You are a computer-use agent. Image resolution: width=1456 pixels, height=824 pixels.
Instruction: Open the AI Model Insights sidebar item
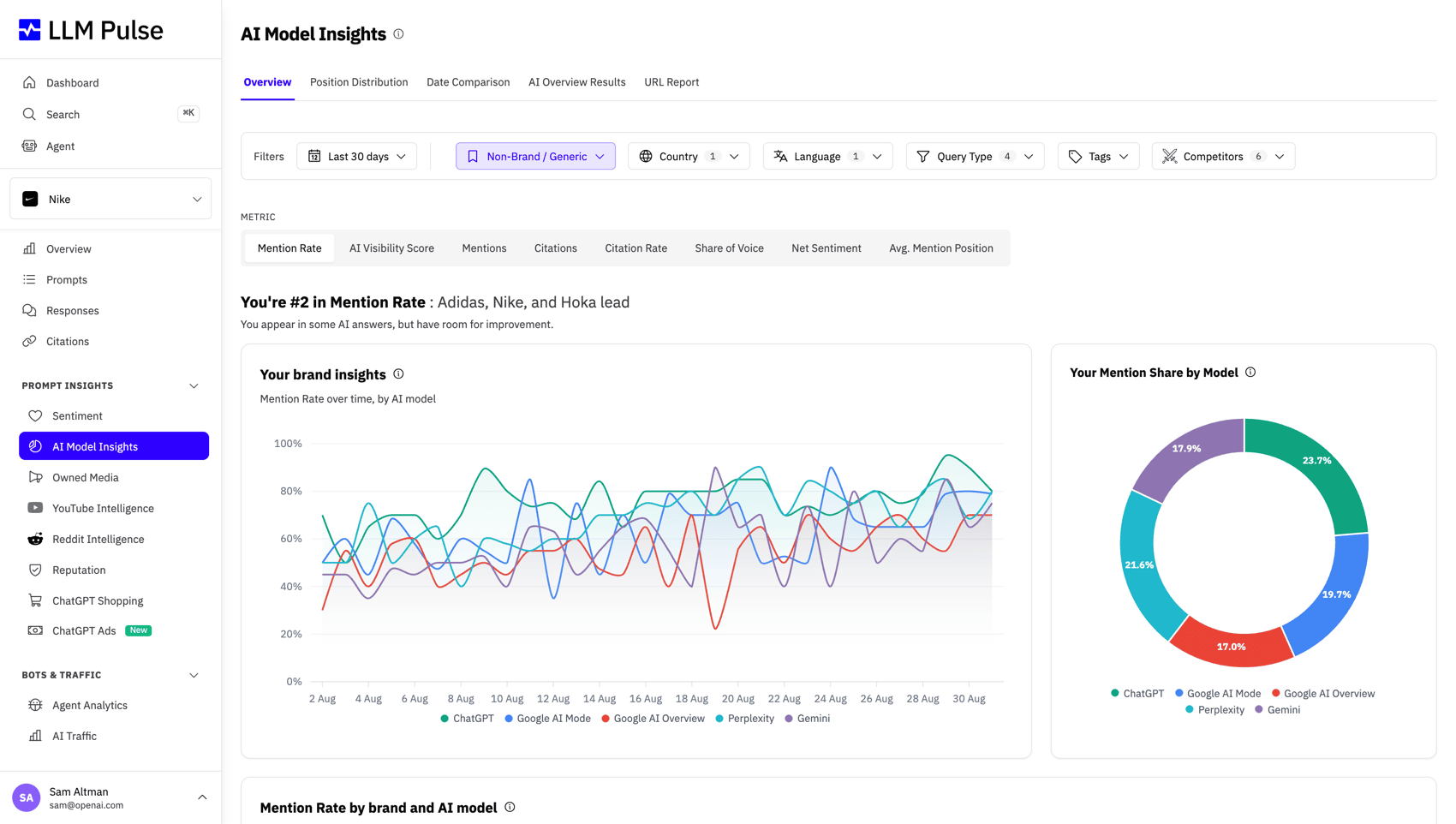[114, 446]
